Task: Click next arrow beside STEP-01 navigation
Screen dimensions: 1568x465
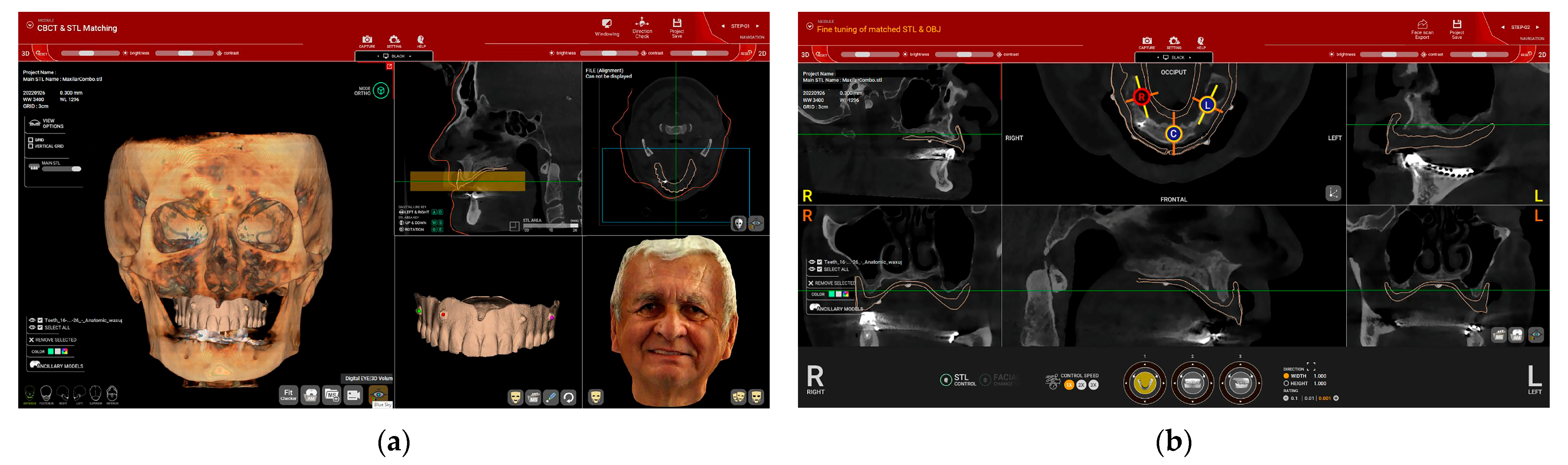Action: point(757,26)
